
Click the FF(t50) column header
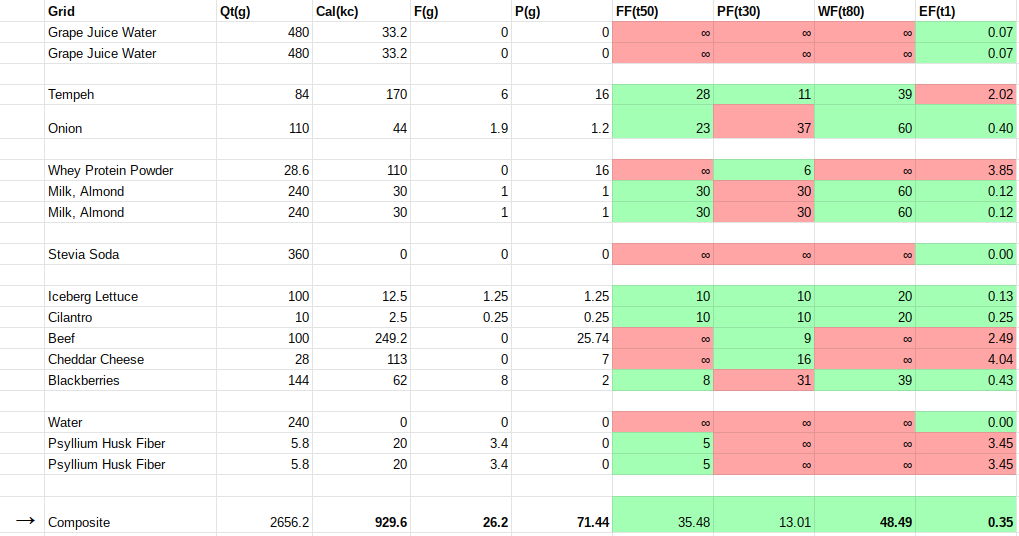point(640,11)
